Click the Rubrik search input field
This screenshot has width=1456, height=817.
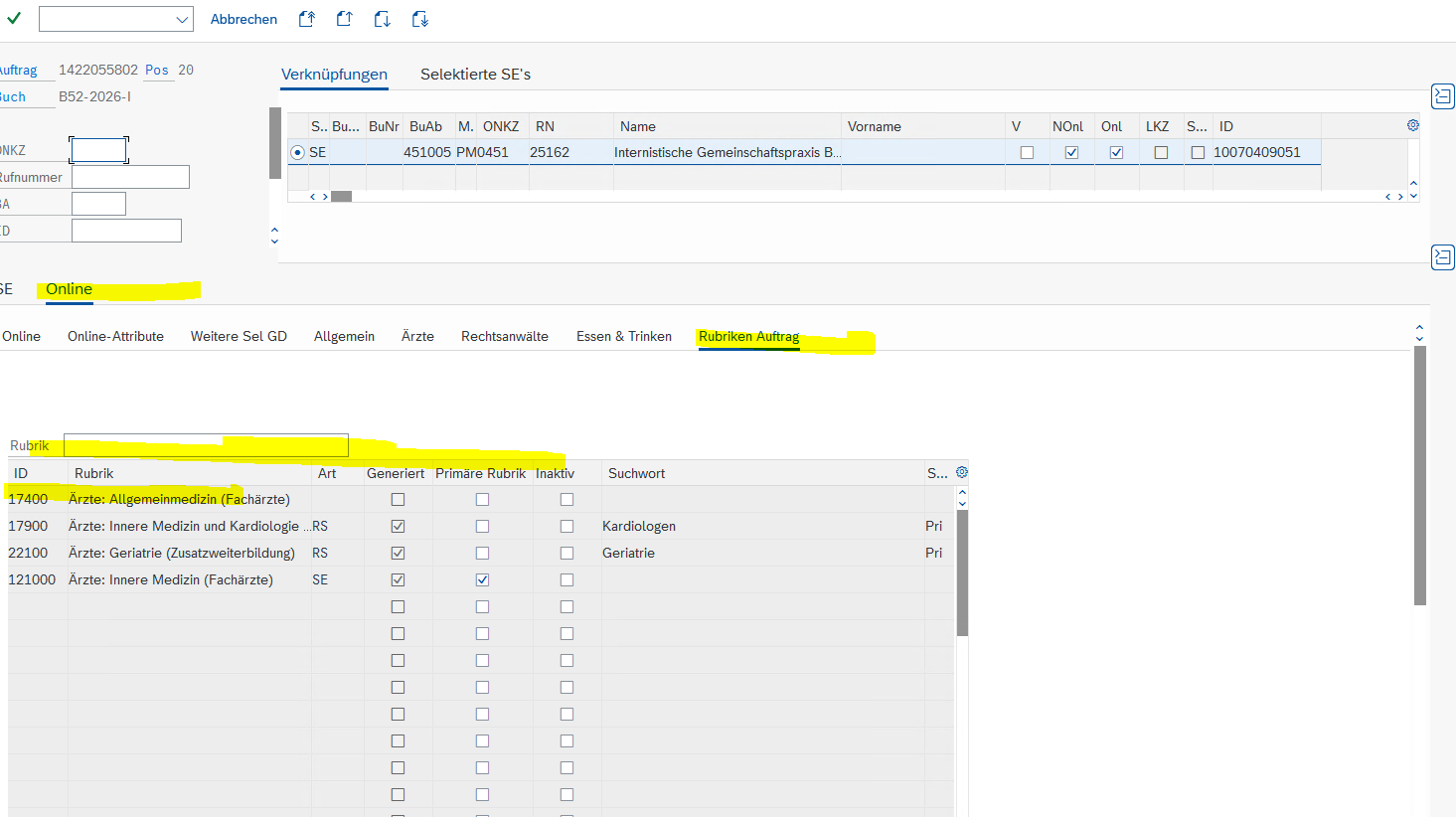pos(206,445)
